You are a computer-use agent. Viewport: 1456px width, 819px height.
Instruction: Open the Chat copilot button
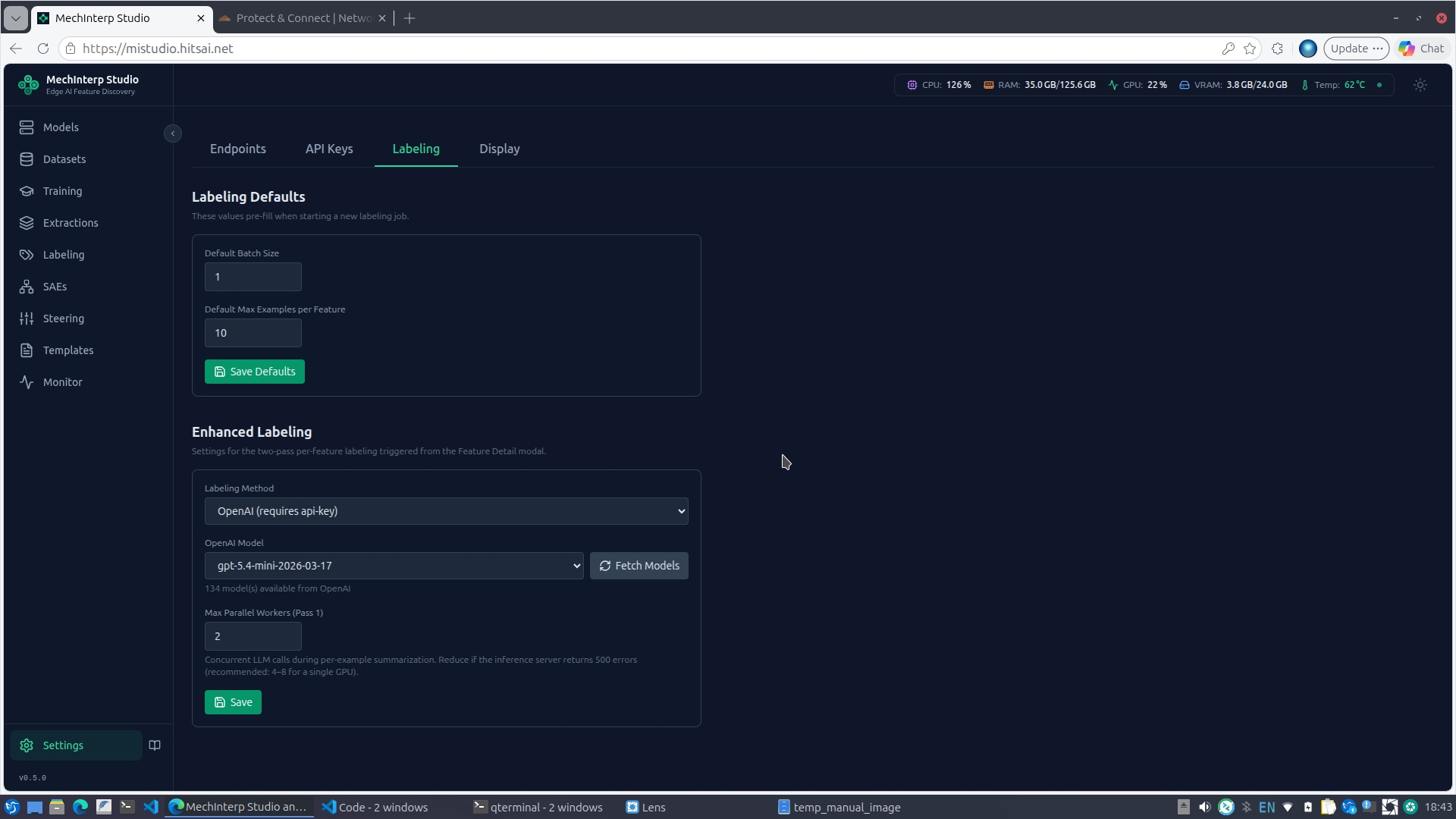click(1422, 49)
